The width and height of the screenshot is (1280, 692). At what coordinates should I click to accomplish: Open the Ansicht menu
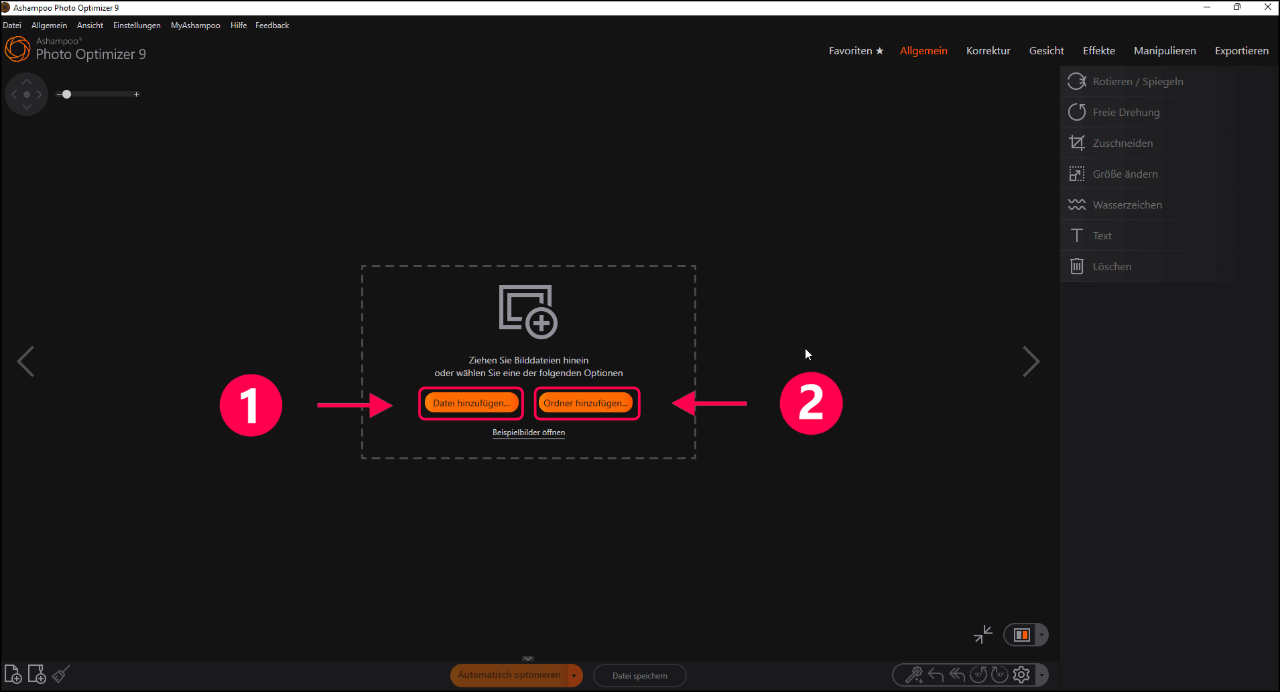(x=90, y=25)
